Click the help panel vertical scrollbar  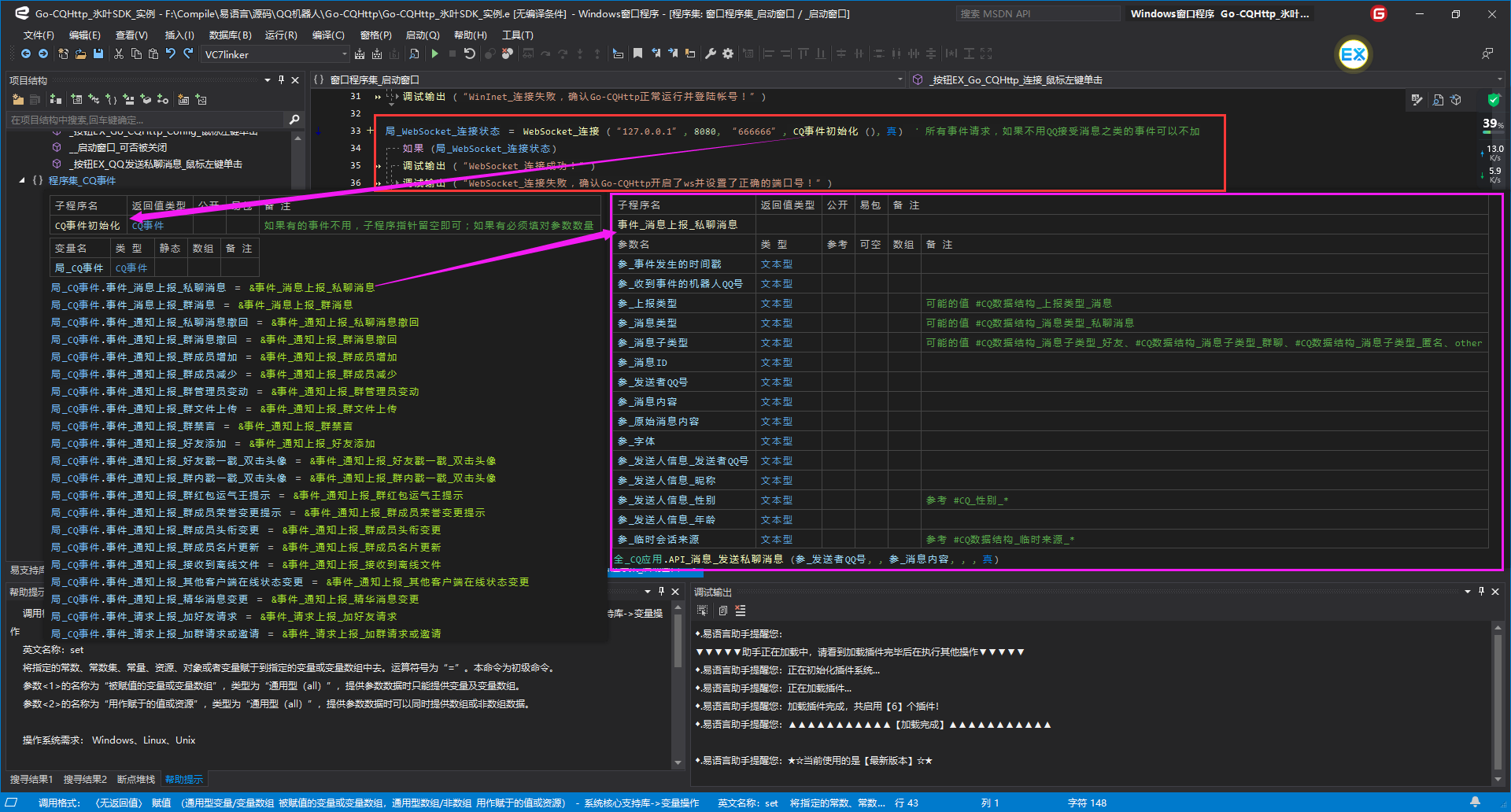click(x=678, y=685)
